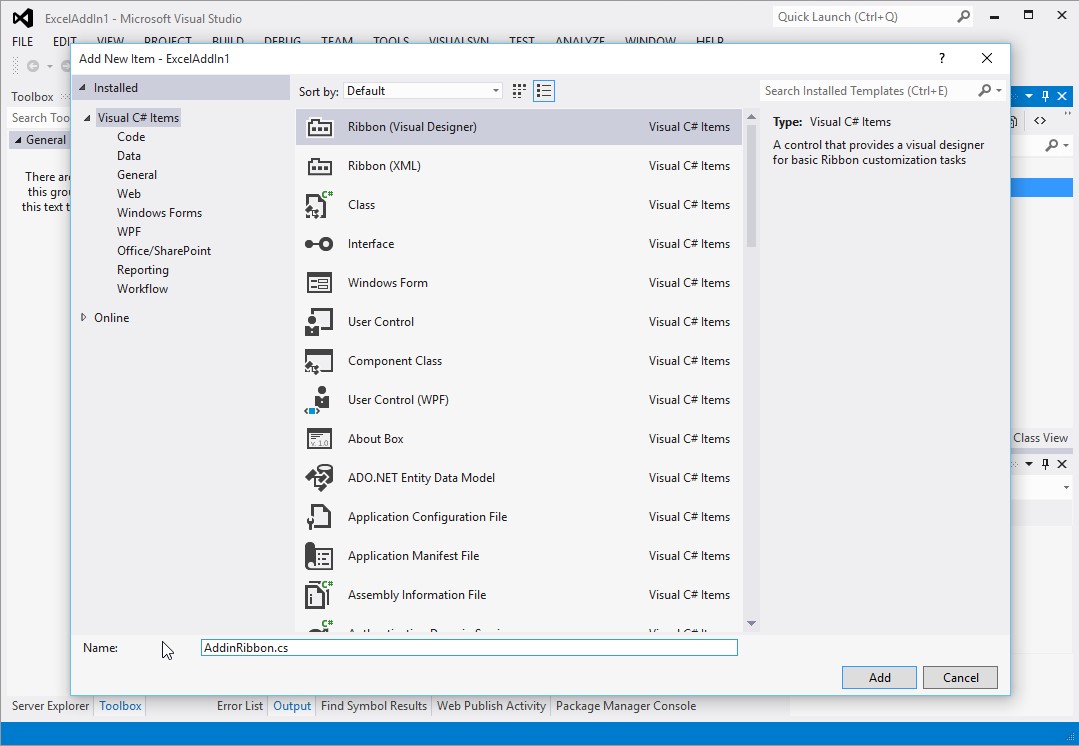Choose the About Box template icon
Screen dimensions: 1079x746
(x=319, y=439)
